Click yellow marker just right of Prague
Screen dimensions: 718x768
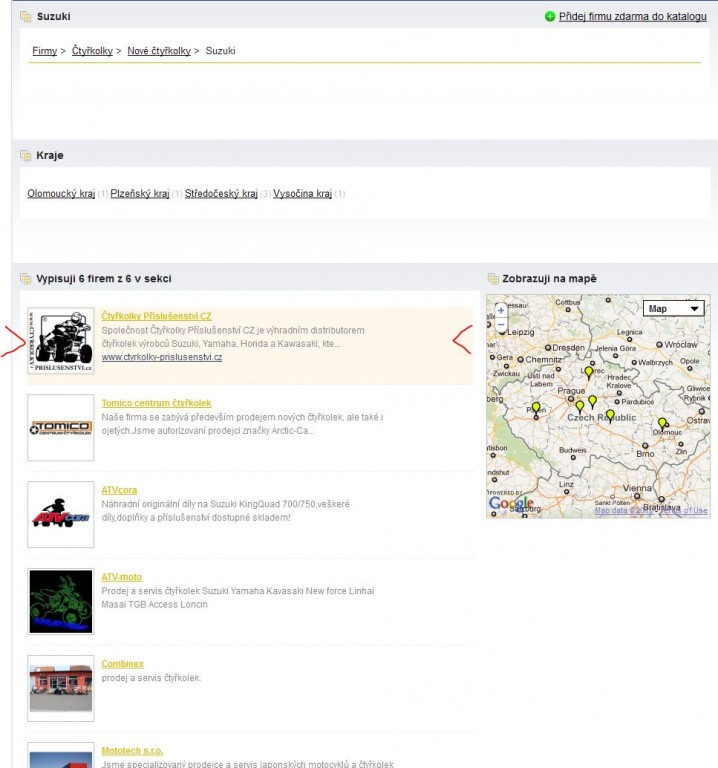(593, 402)
